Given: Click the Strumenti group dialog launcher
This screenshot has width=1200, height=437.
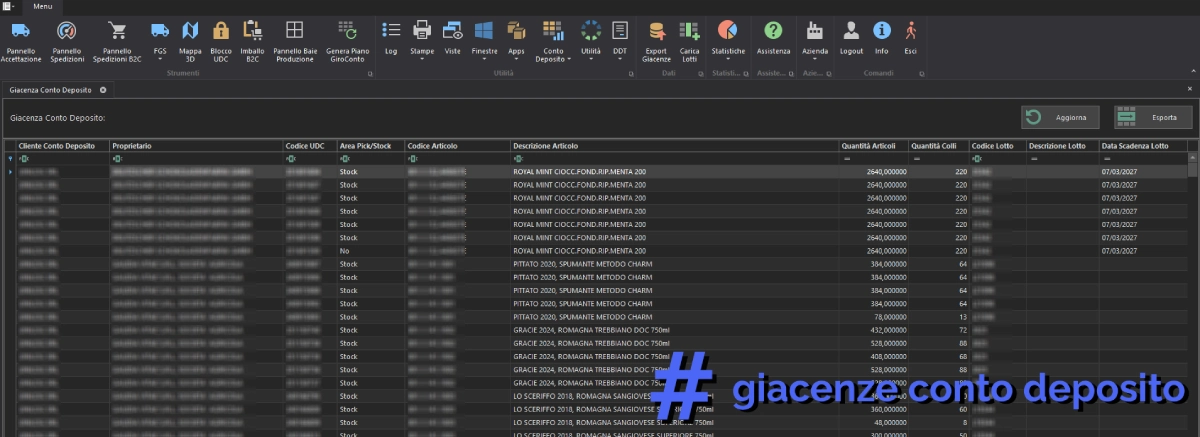Looking at the screenshot, I should click(370, 73).
